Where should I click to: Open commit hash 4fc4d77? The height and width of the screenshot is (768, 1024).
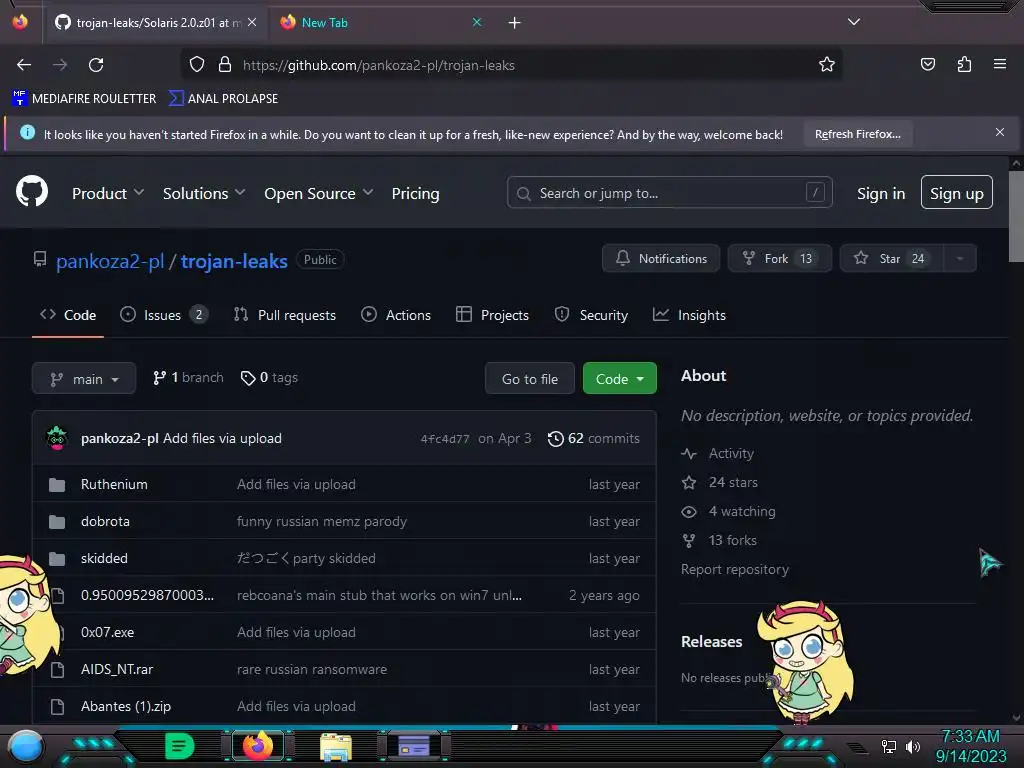coord(445,439)
